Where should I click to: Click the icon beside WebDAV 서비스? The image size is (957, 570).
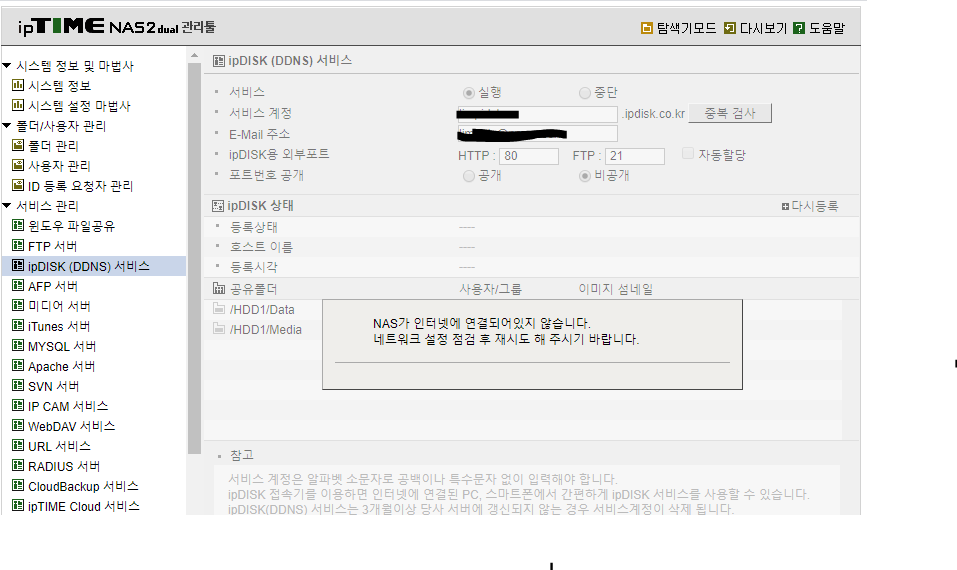point(18,425)
